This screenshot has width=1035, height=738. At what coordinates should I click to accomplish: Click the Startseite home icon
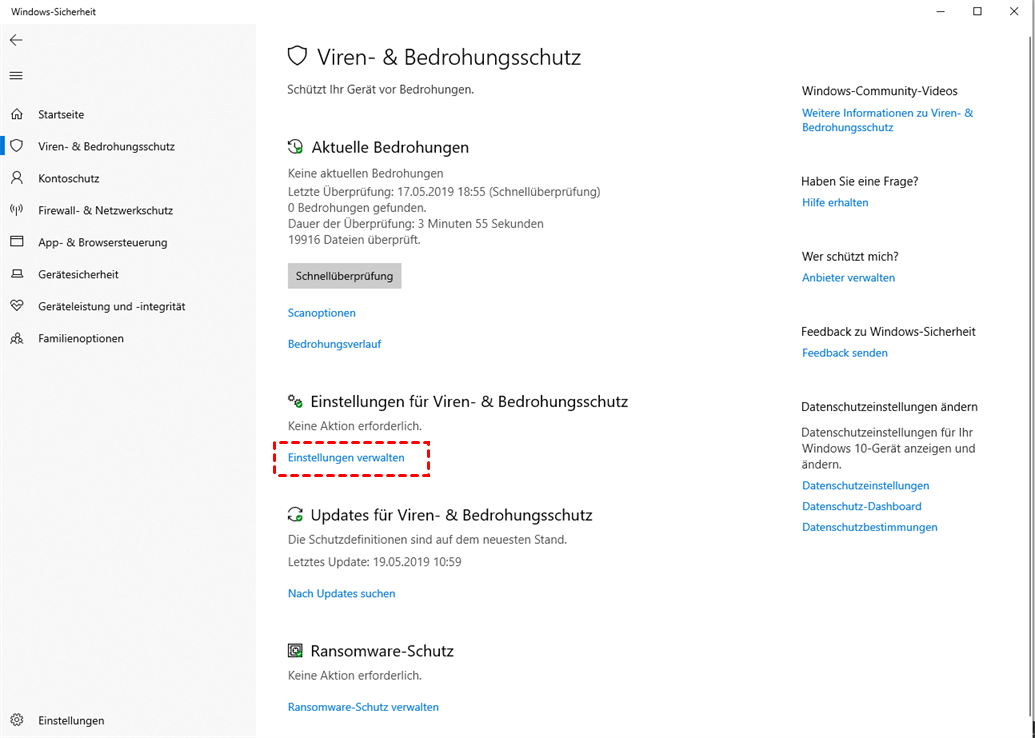tap(17, 114)
